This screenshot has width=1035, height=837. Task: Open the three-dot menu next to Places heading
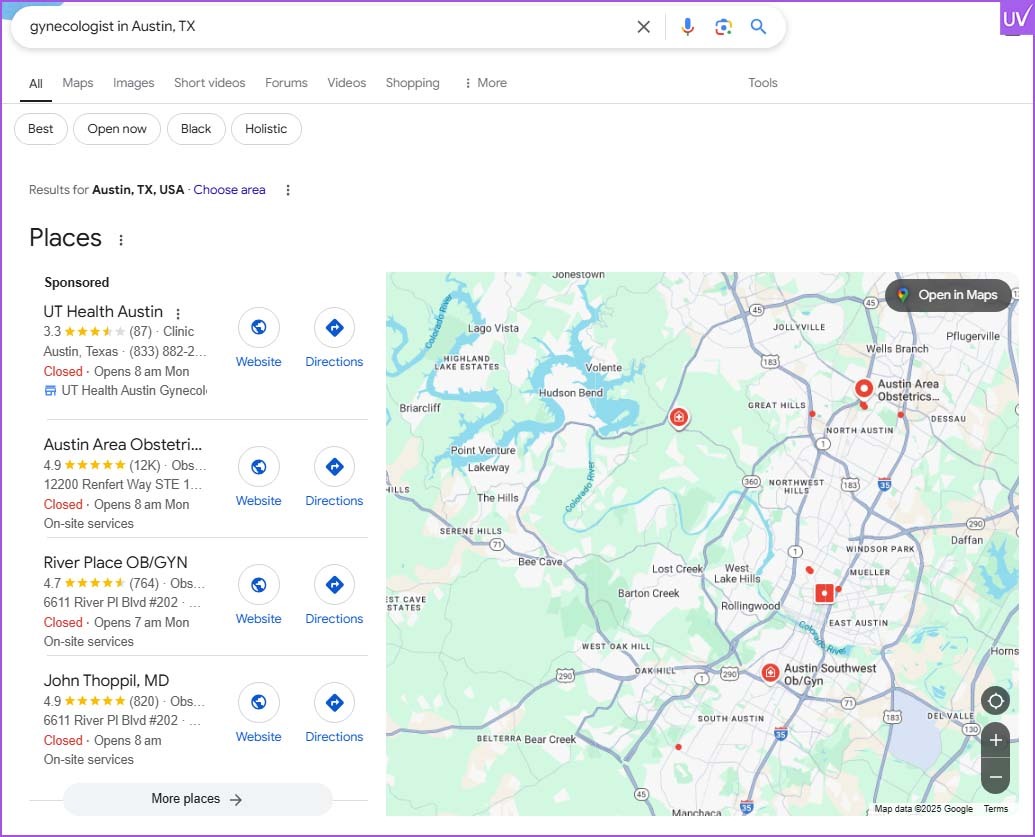(121, 240)
